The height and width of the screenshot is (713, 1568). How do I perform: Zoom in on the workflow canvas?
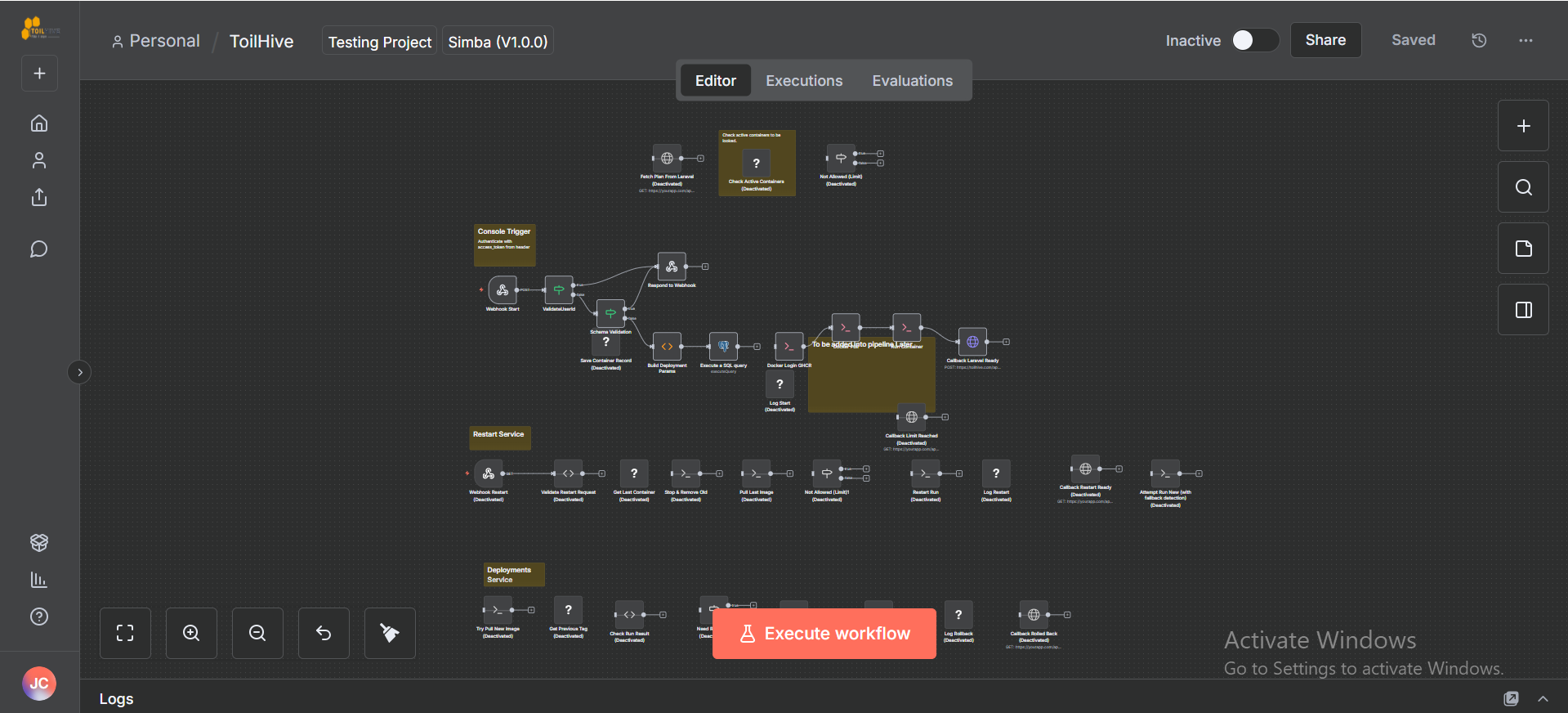pos(191,633)
